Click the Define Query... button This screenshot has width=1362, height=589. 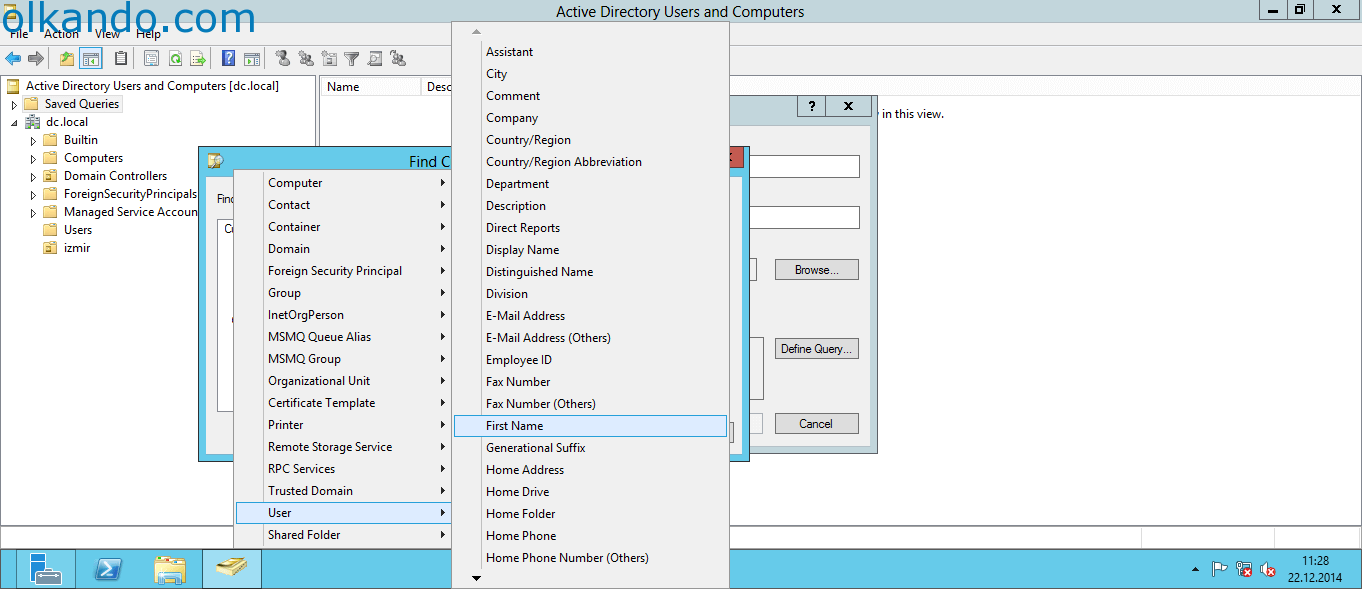click(x=817, y=349)
